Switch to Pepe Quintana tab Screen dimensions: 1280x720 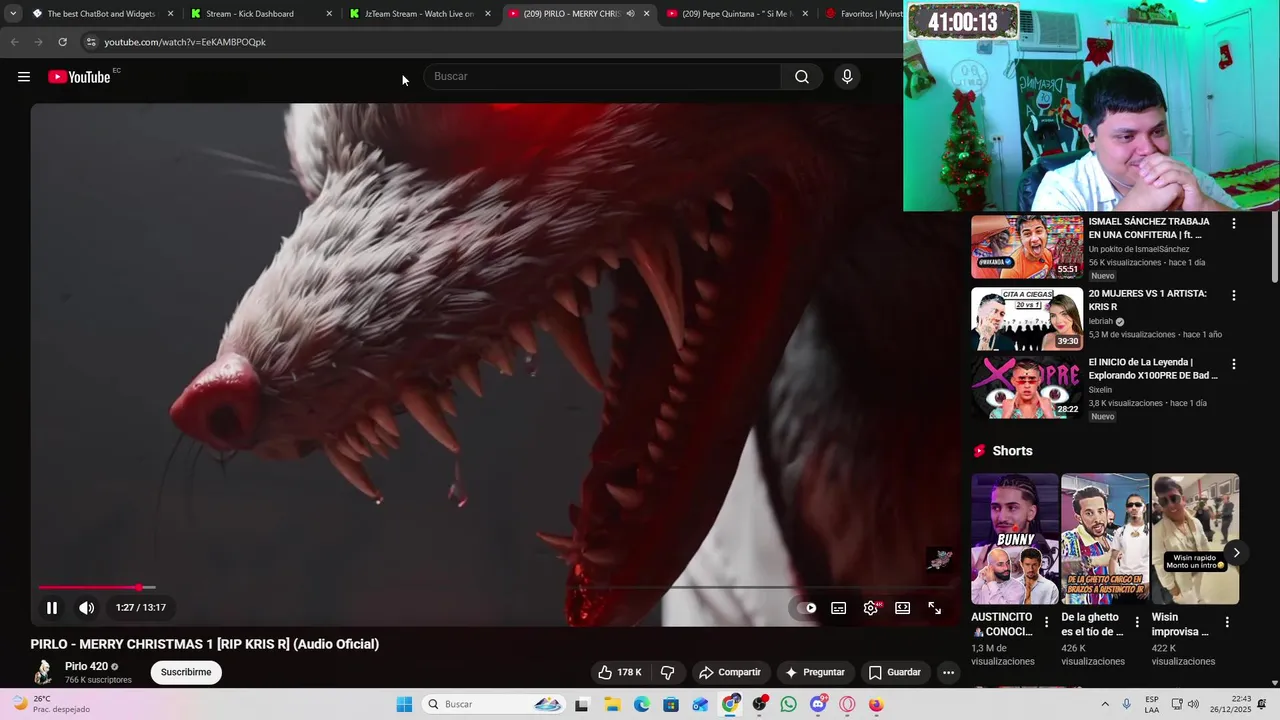click(740, 14)
